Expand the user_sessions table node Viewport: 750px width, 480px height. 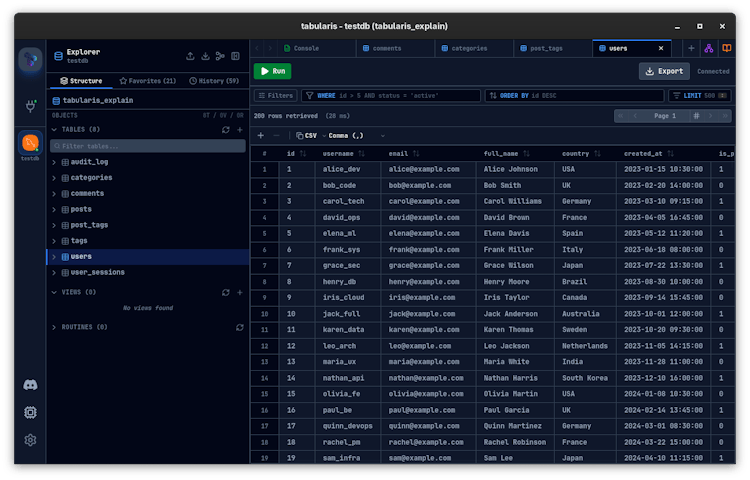(x=54, y=273)
